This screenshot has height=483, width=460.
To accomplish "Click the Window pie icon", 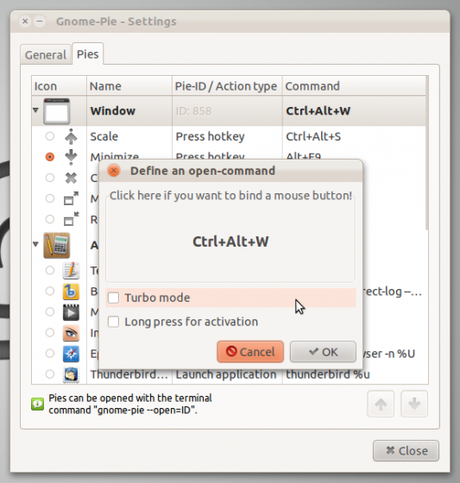I will coord(56,111).
